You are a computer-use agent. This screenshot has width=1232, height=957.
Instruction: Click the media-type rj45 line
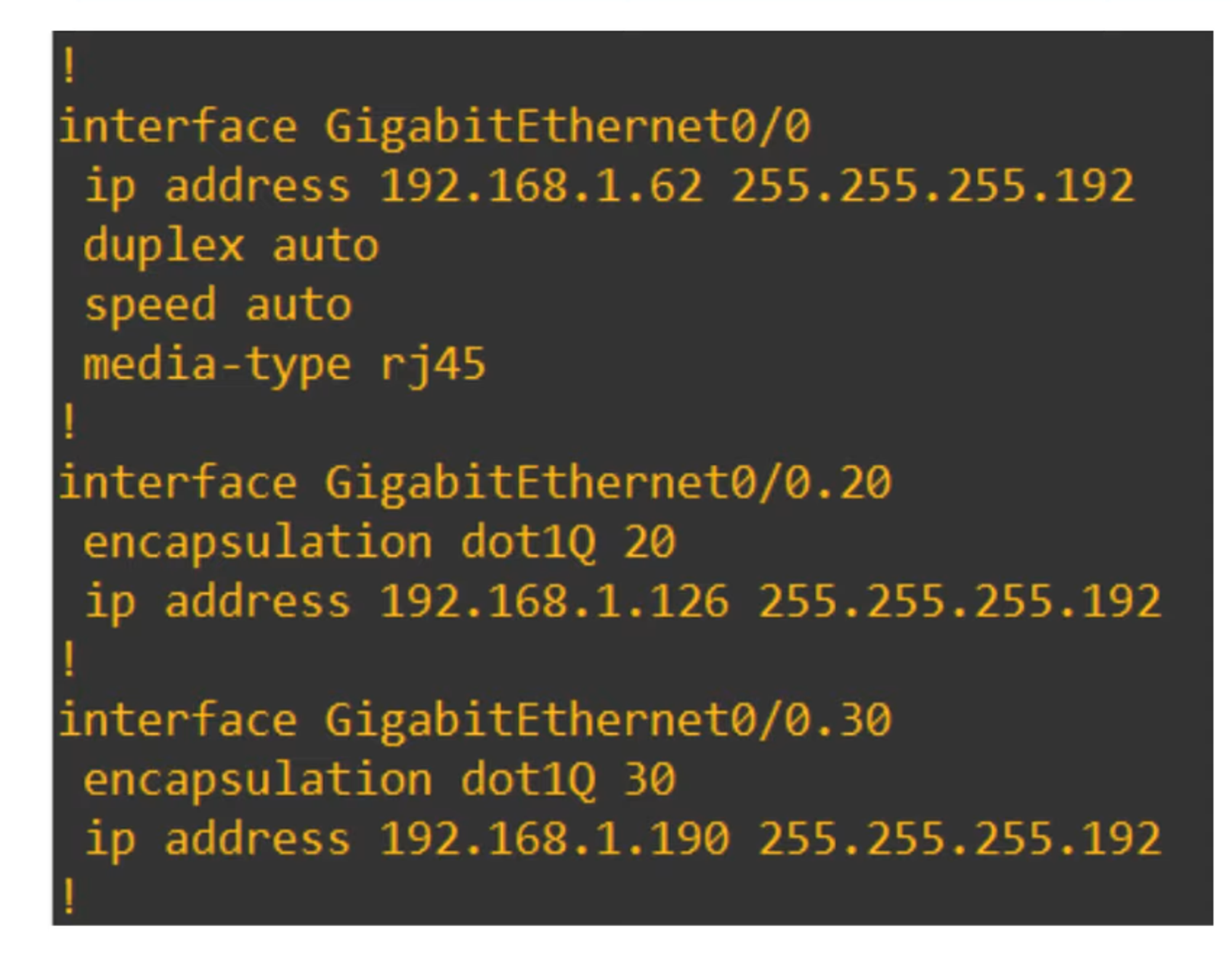[285, 364]
